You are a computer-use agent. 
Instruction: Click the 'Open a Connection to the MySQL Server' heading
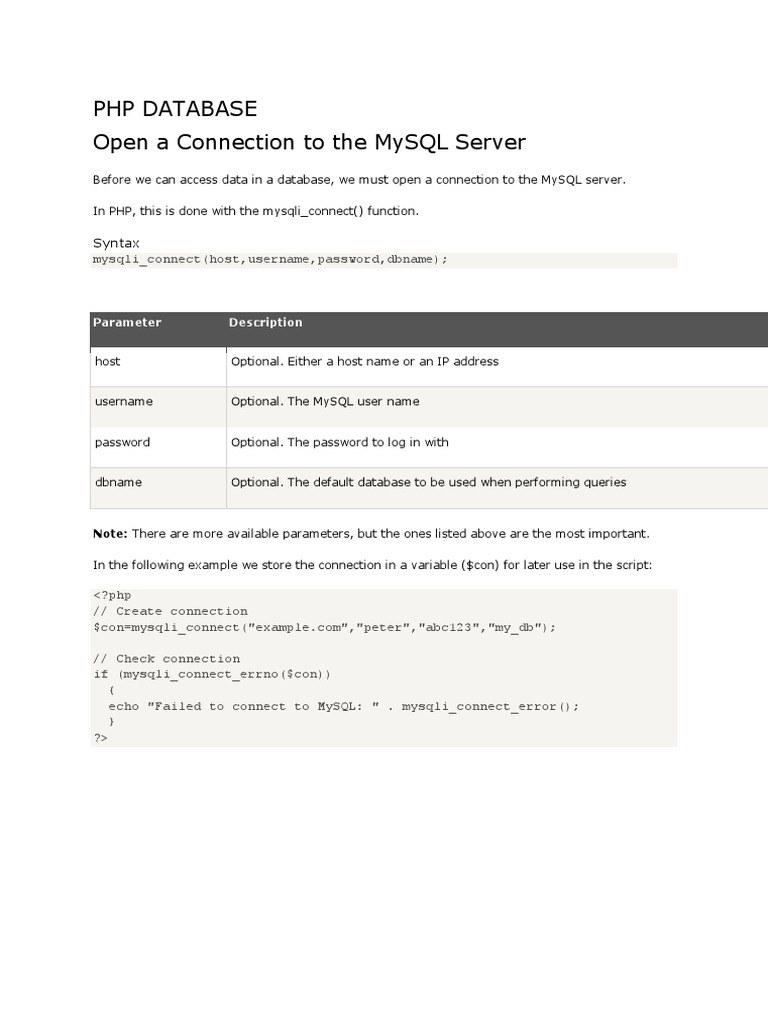[x=309, y=142]
